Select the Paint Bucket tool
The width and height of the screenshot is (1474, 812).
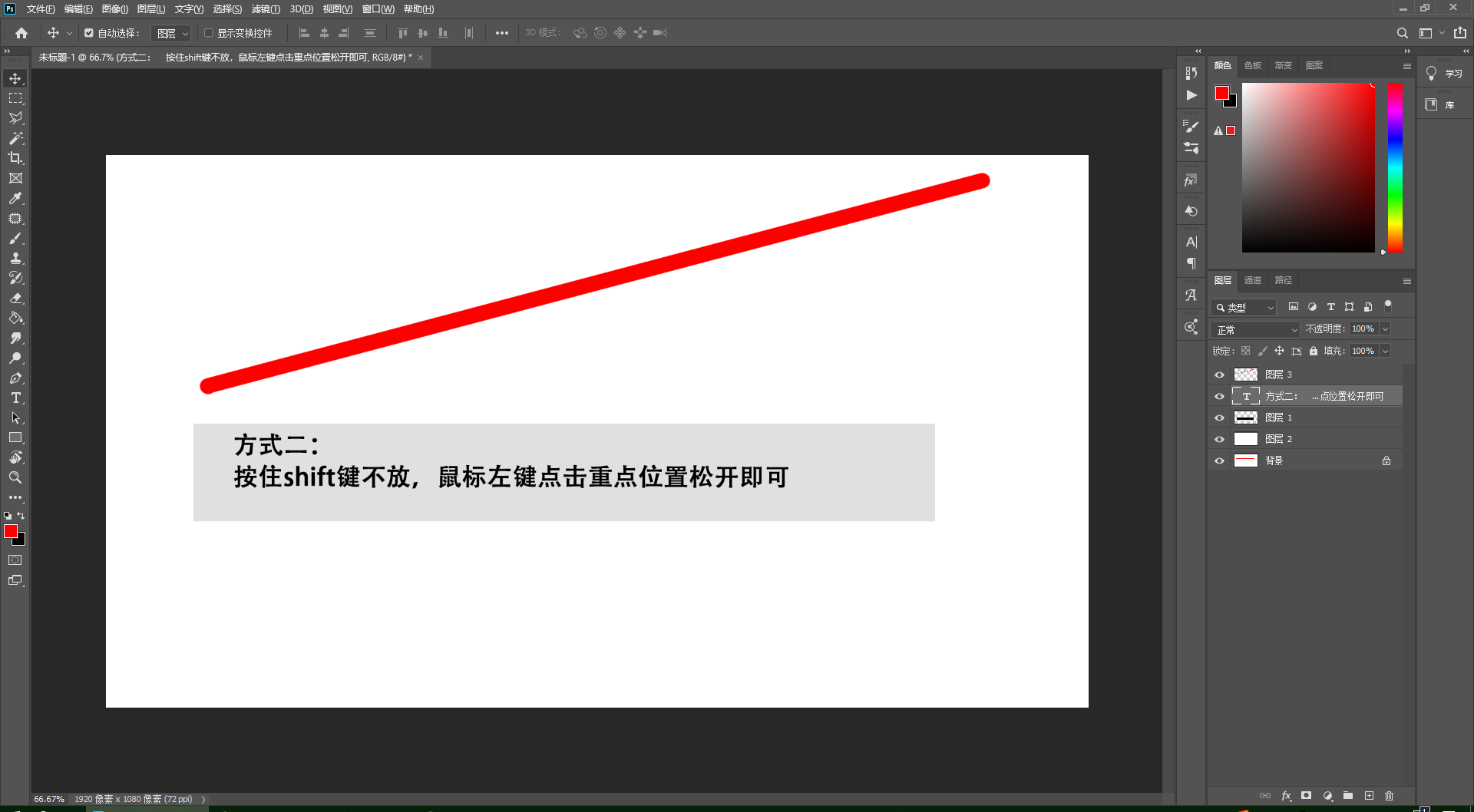point(15,318)
